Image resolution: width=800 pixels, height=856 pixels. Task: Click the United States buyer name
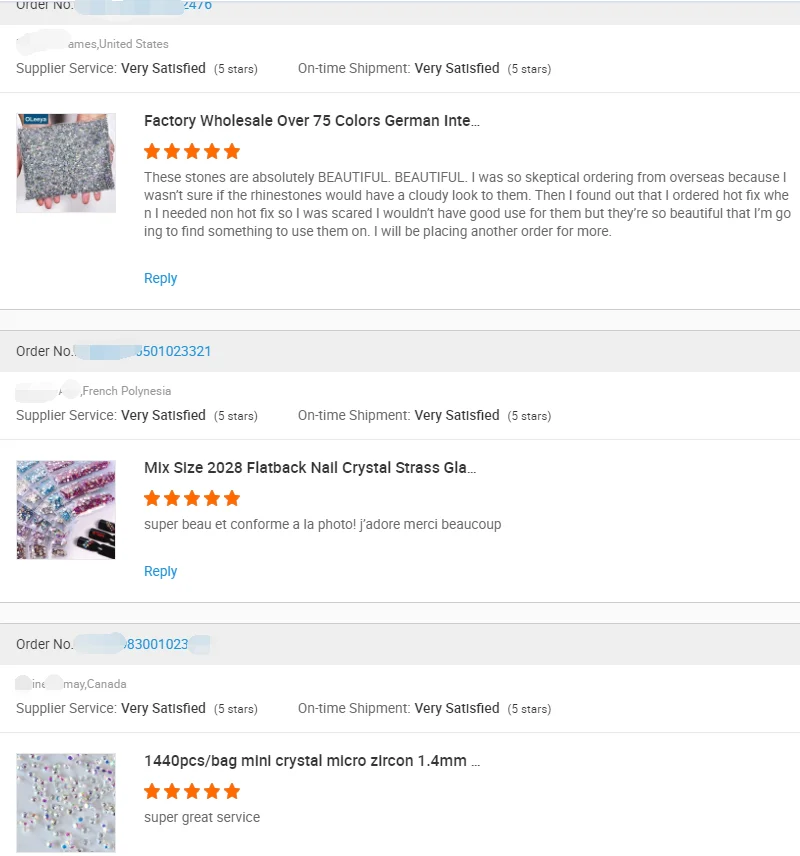(90, 44)
